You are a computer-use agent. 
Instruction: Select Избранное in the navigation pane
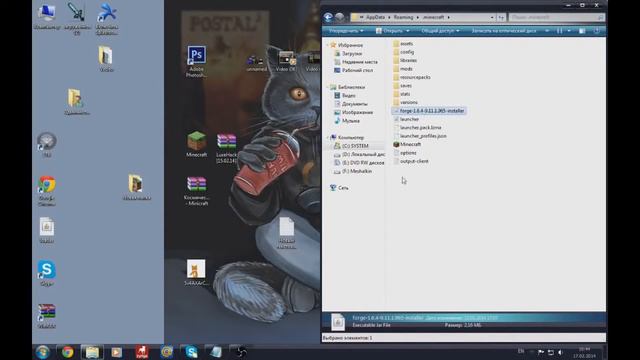pyautogui.click(x=350, y=45)
